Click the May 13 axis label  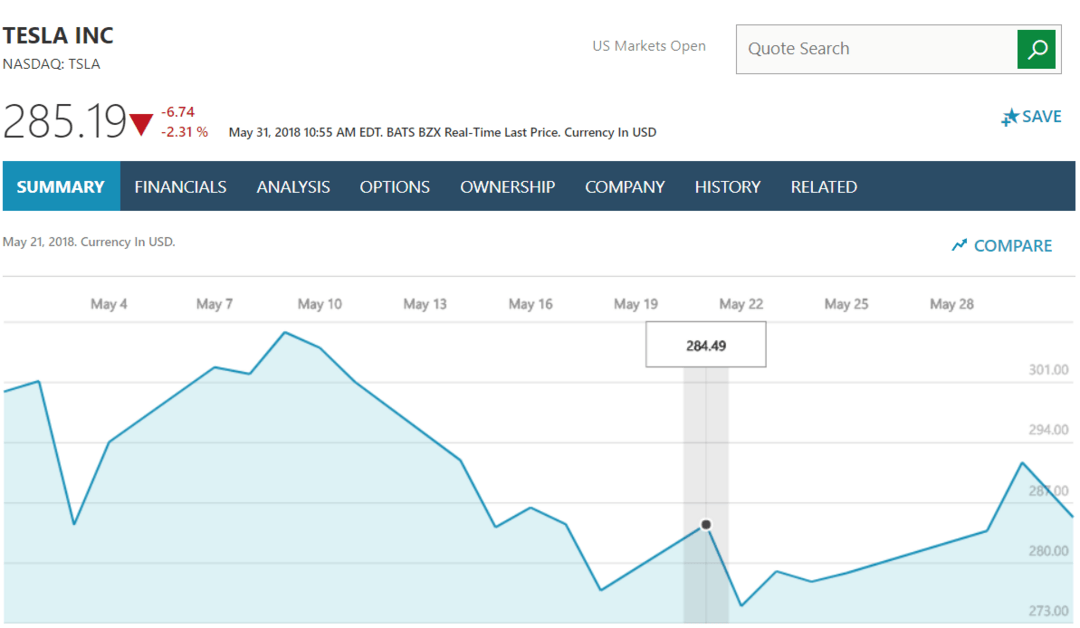pyautogui.click(x=425, y=304)
